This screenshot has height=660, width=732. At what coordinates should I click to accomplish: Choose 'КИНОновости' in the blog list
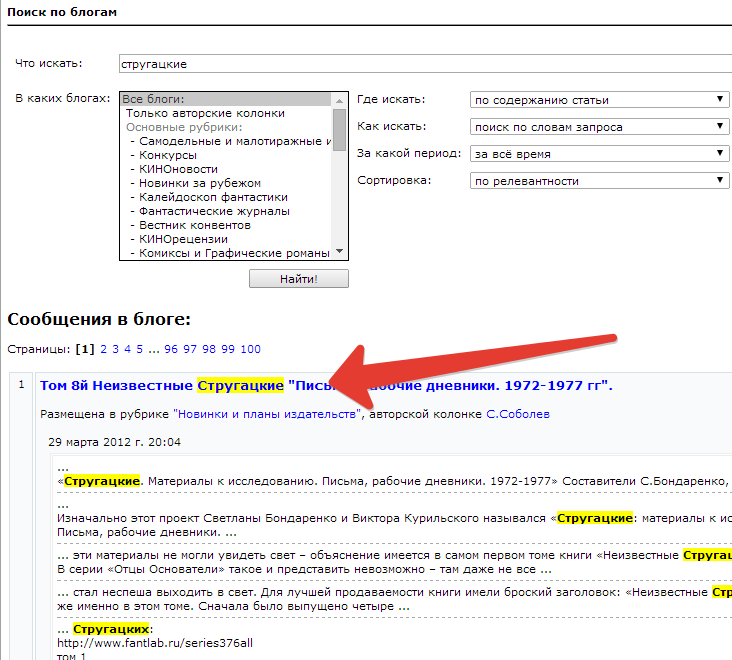pos(178,169)
